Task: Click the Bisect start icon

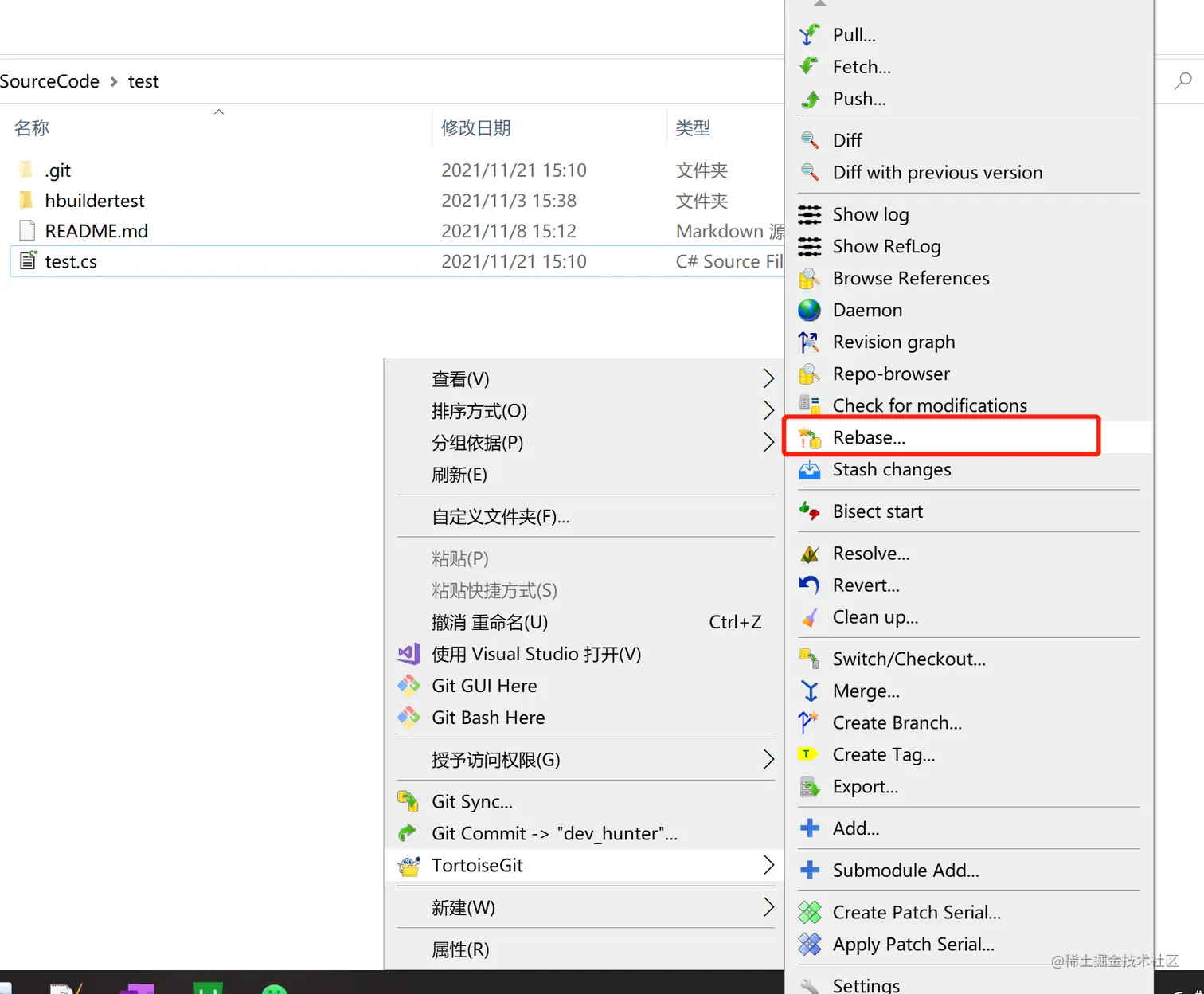Action: (x=810, y=511)
